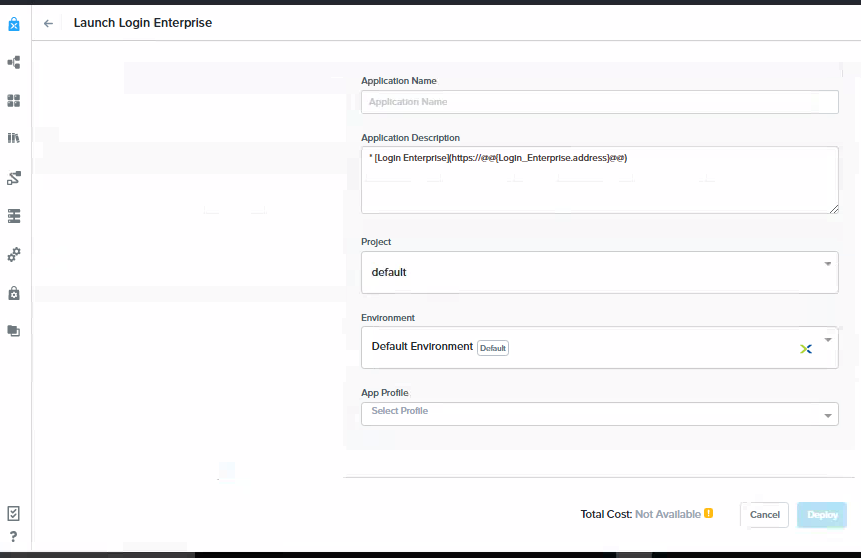Viewport: 861px width, 558px height.
Task: Go back using the arrow beside the title
Action: coord(48,23)
